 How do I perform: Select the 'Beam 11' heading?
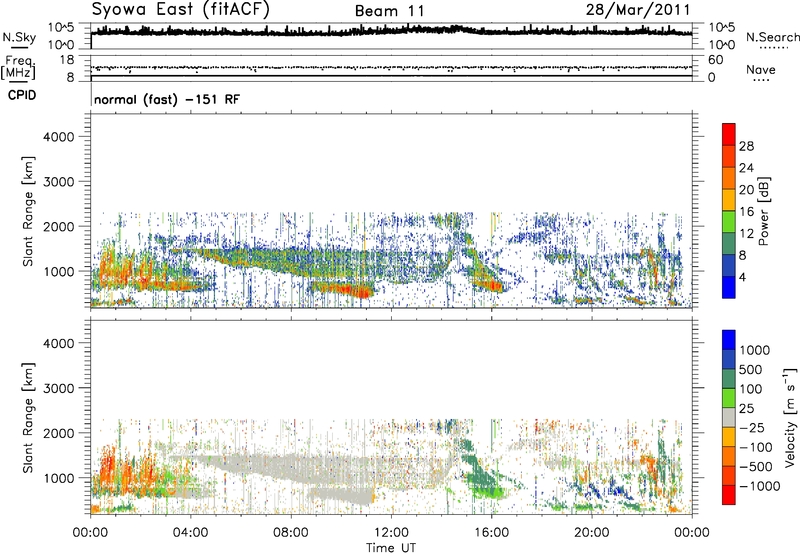pos(389,11)
